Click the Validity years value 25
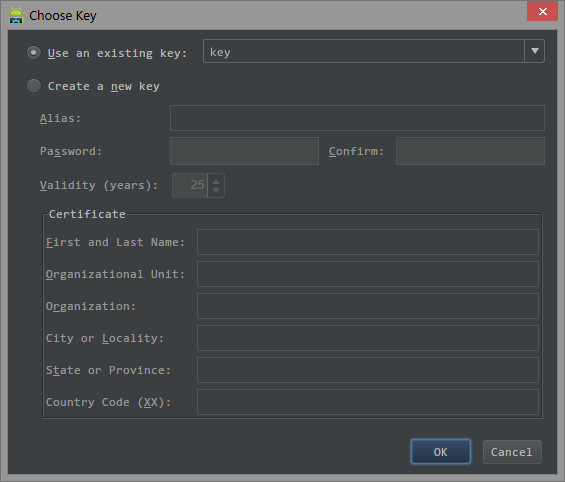Screen dimensions: 565x482 pos(190,185)
